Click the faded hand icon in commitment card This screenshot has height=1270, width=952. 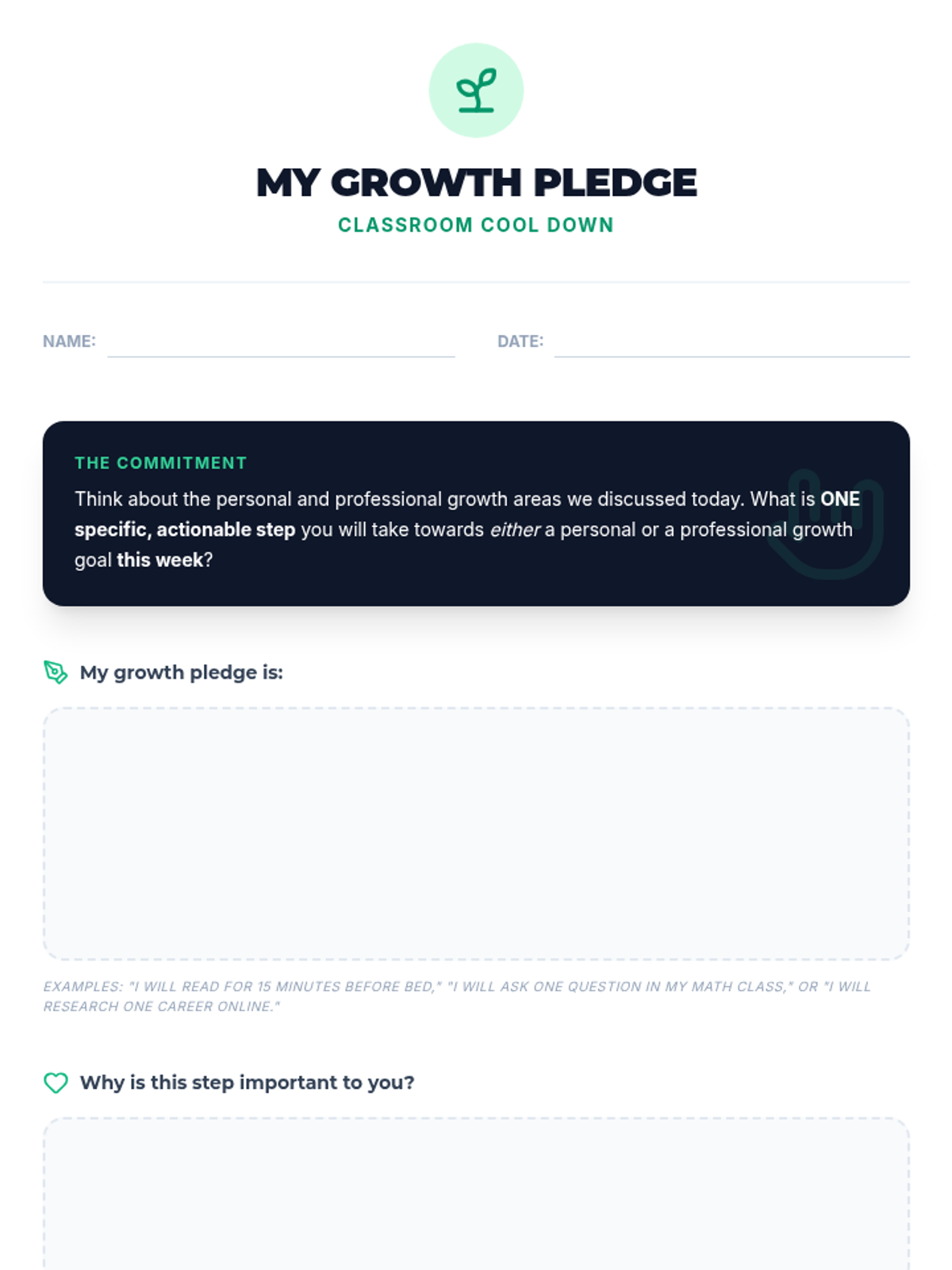point(825,524)
